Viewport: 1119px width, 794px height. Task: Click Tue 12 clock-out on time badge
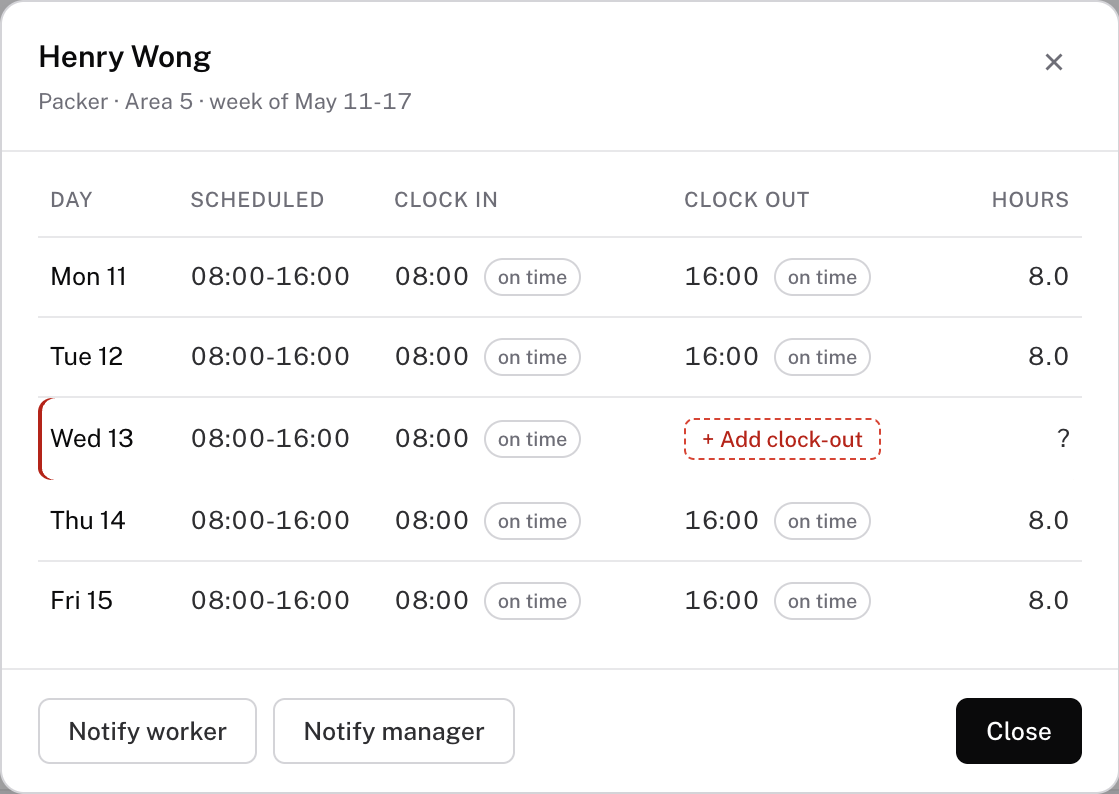[822, 357]
